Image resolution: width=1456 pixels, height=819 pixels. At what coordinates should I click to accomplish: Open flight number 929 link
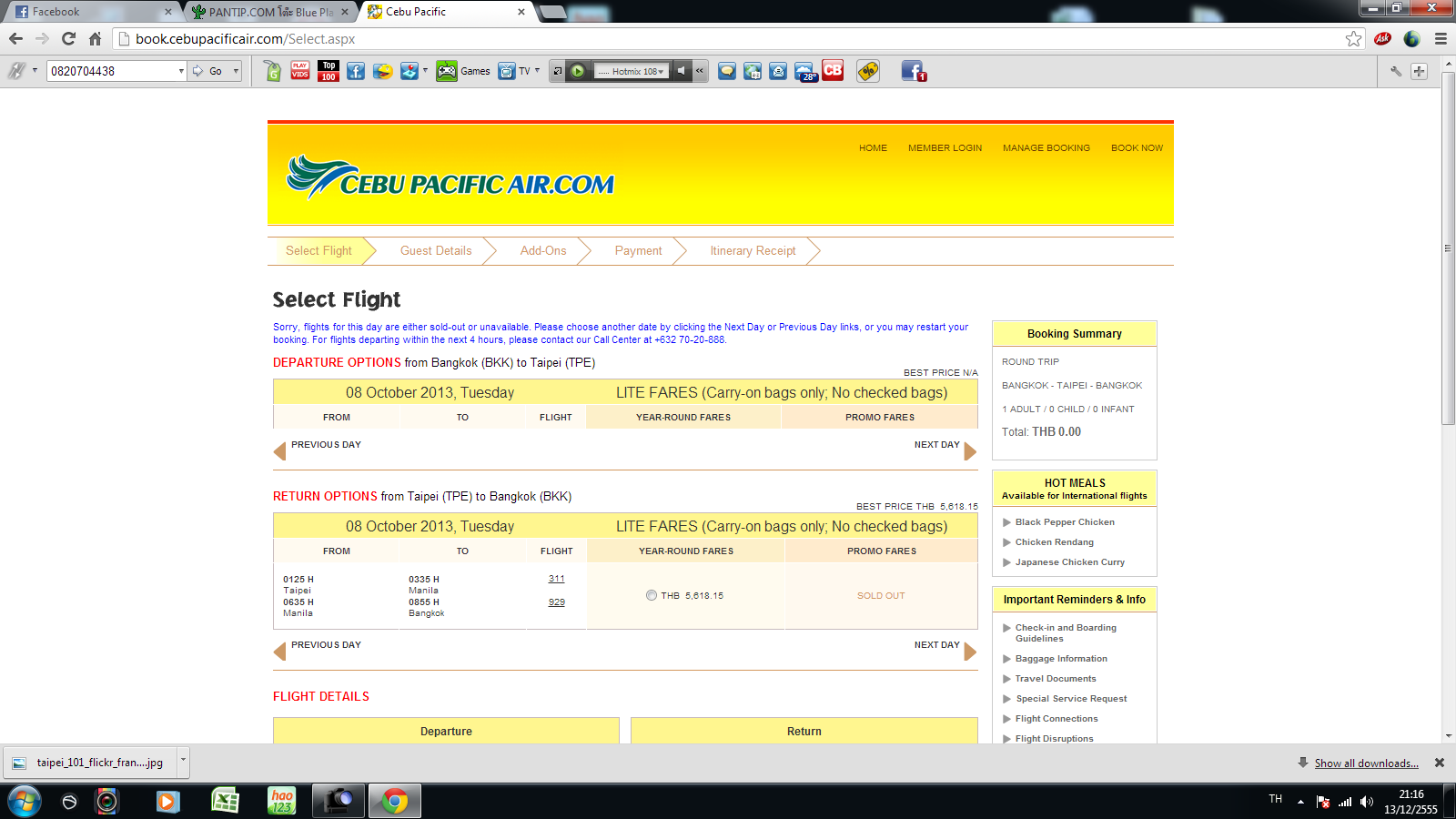pos(557,602)
